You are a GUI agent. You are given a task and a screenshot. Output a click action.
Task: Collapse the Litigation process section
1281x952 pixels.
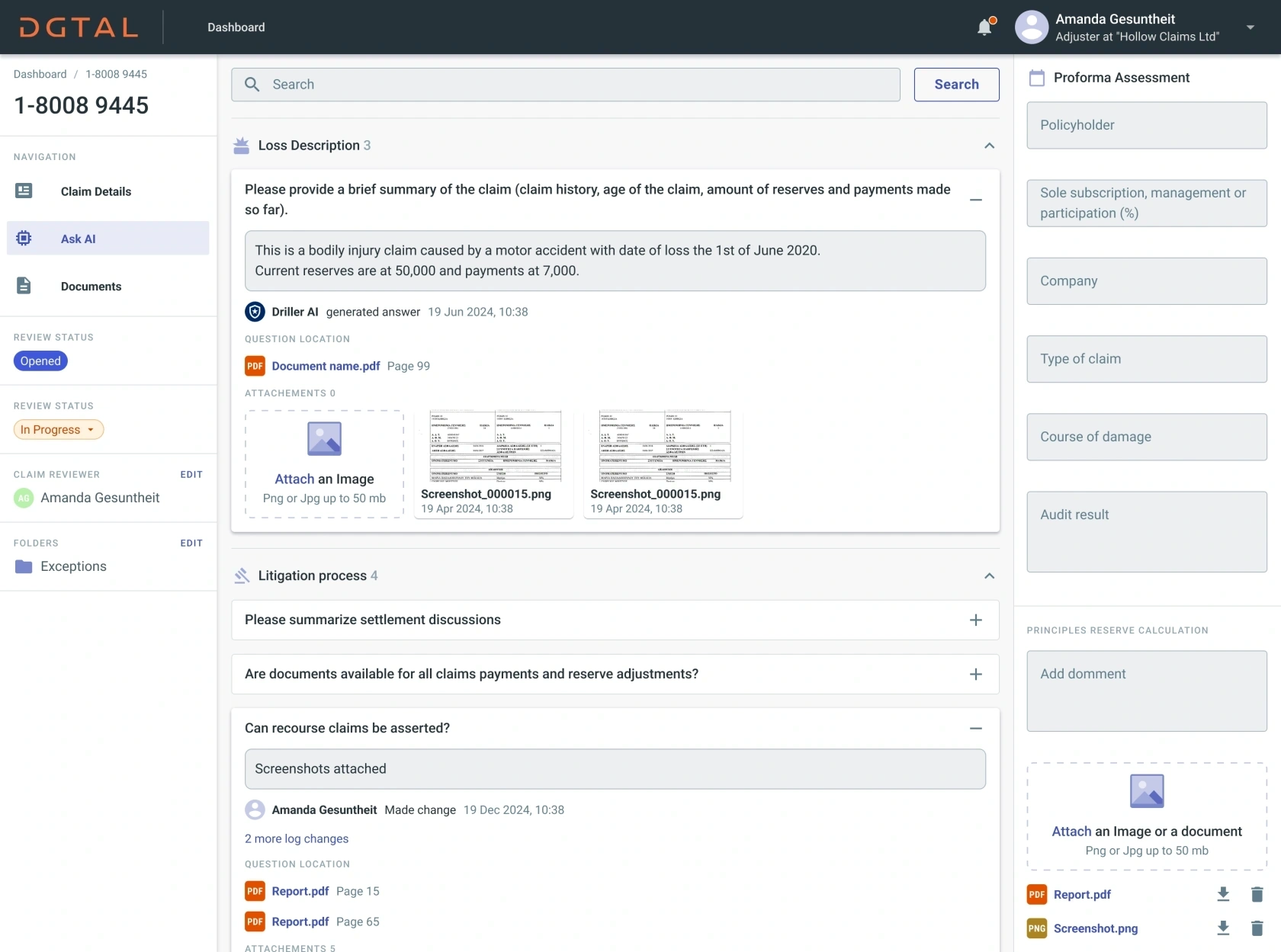click(989, 576)
